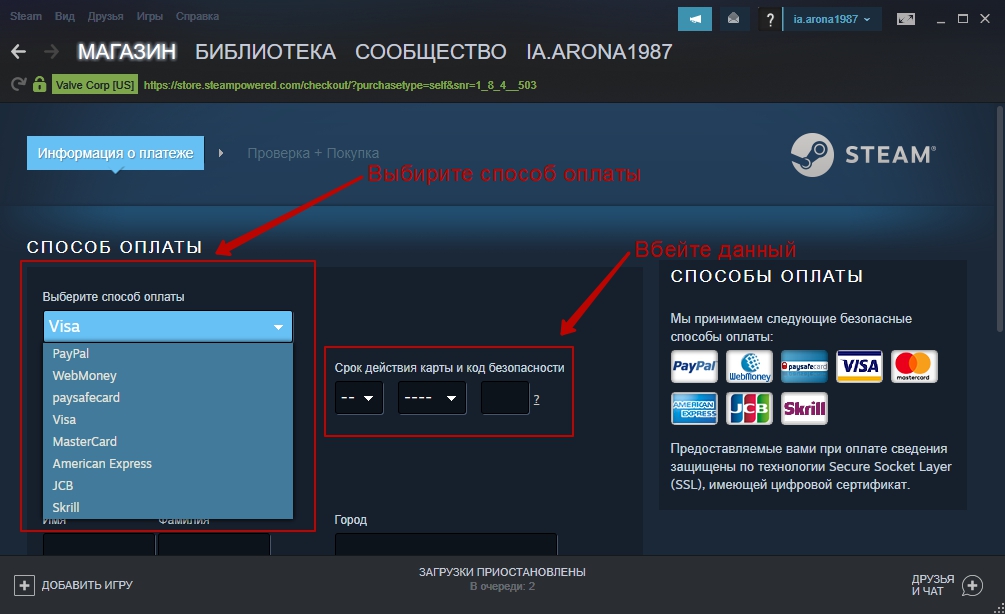Image resolution: width=1005 pixels, height=614 pixels.
Task: Go to the МАГАЗИН tab
Action: (127, 52)
